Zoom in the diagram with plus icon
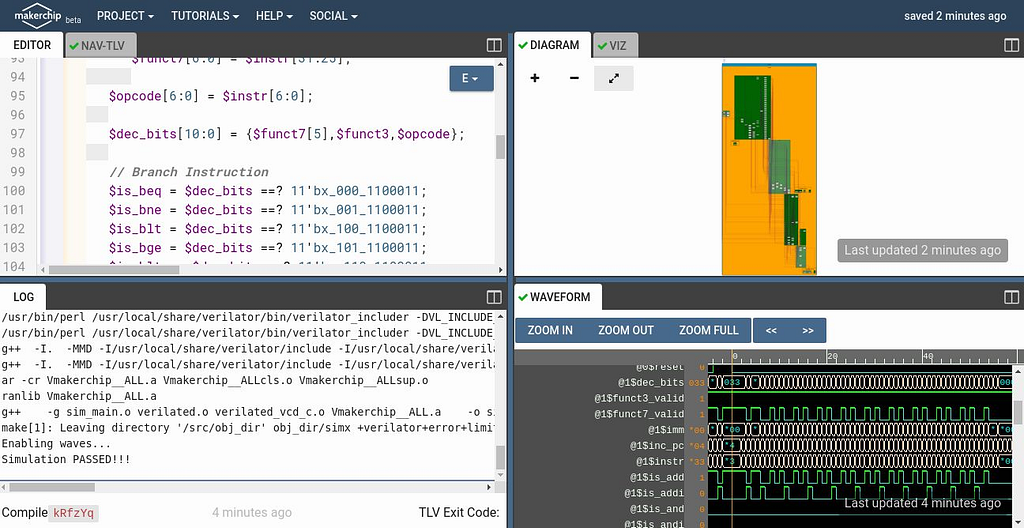Screen dimensions: 1024x528 535,78
